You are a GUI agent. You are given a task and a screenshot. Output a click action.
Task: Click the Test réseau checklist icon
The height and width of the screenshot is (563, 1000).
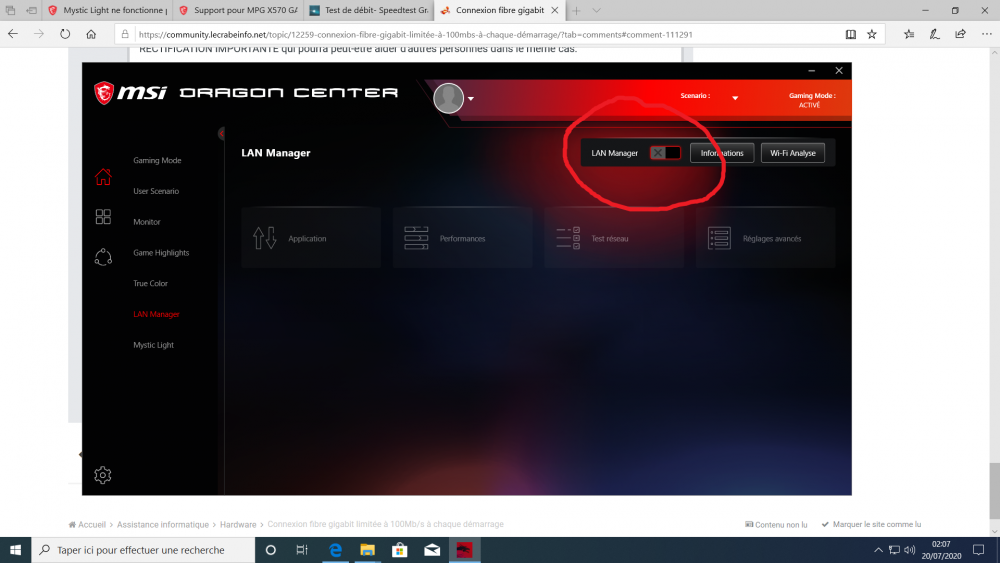568,238
